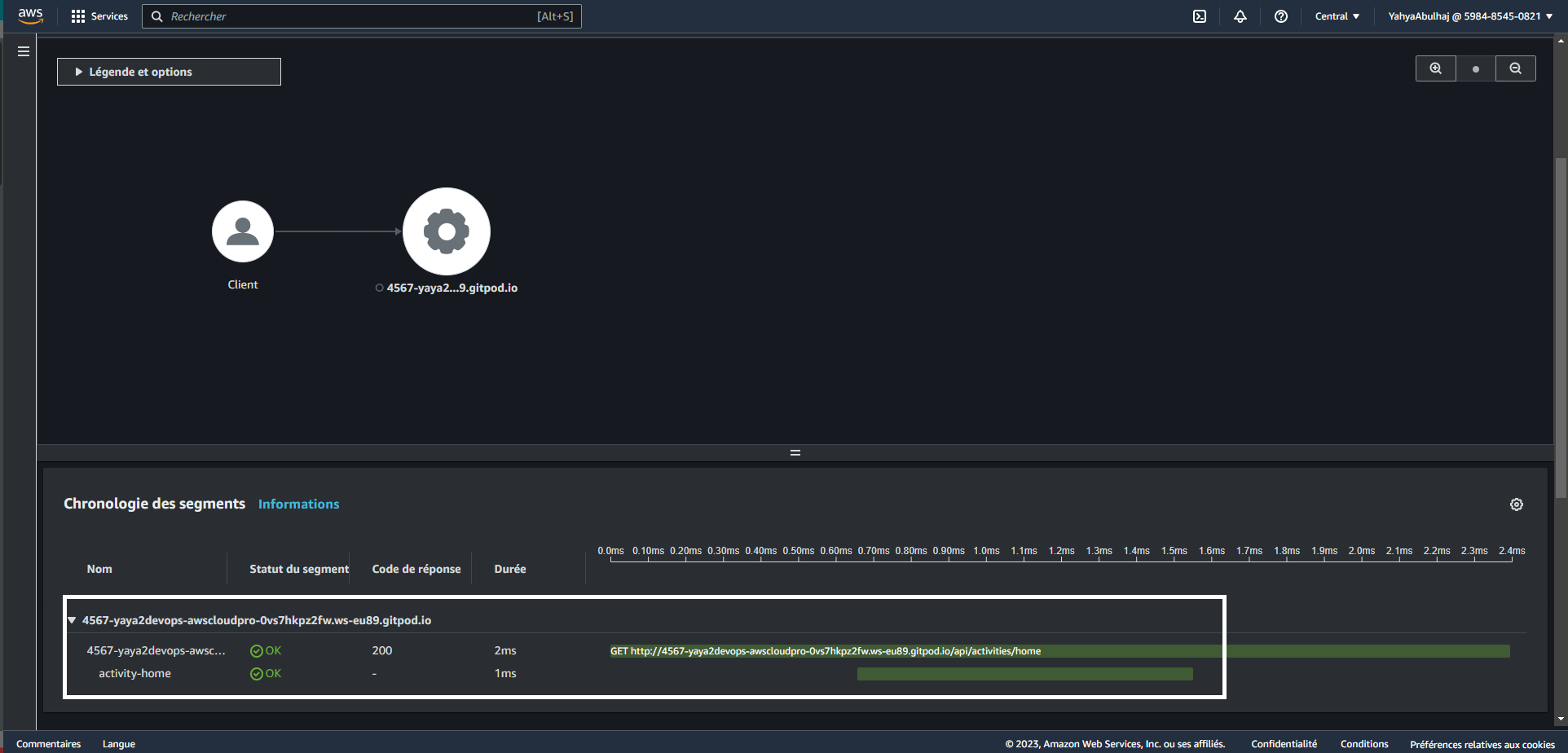Viewport: 1568px width, 753px height.
Task: Click OK status of activity-home
Action: tap(266, 673)
